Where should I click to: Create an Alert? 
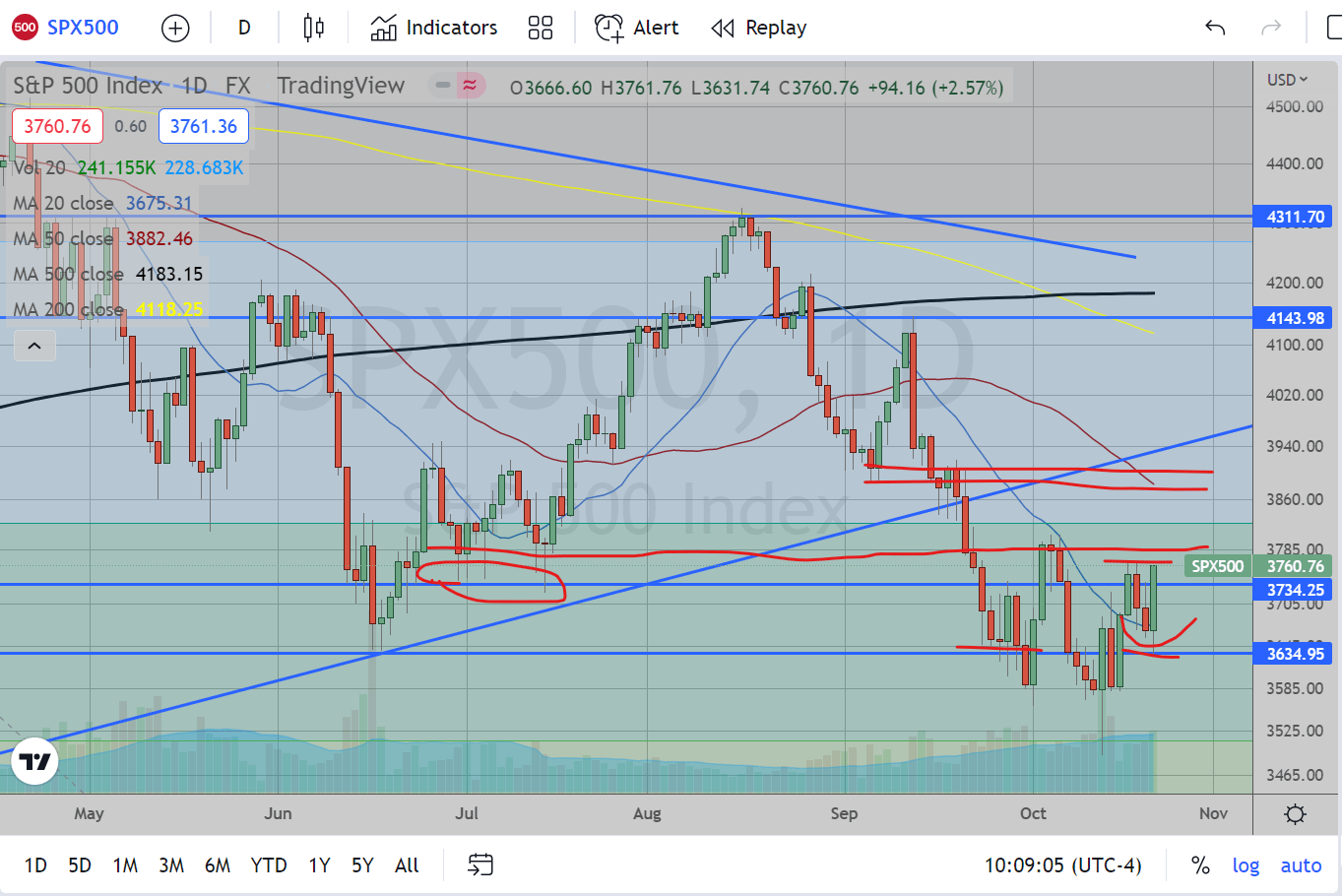637,28
